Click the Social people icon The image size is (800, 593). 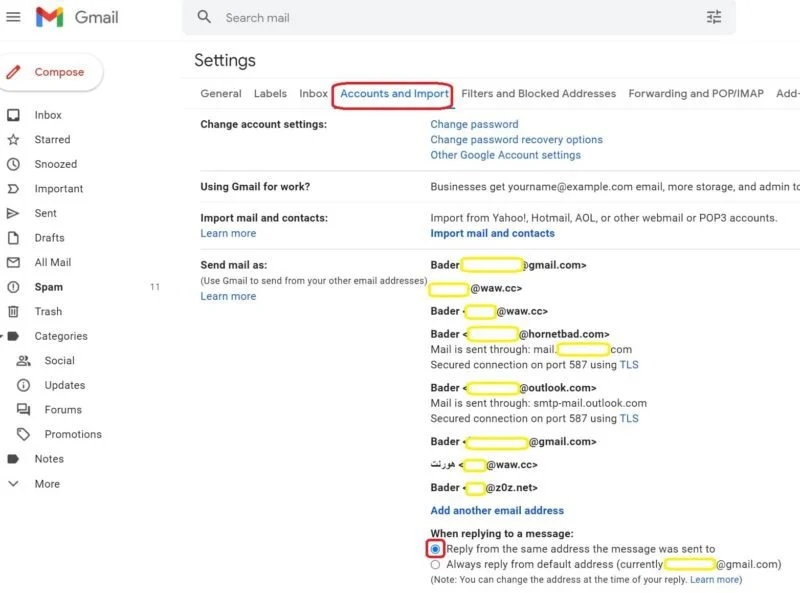point(23,360)
